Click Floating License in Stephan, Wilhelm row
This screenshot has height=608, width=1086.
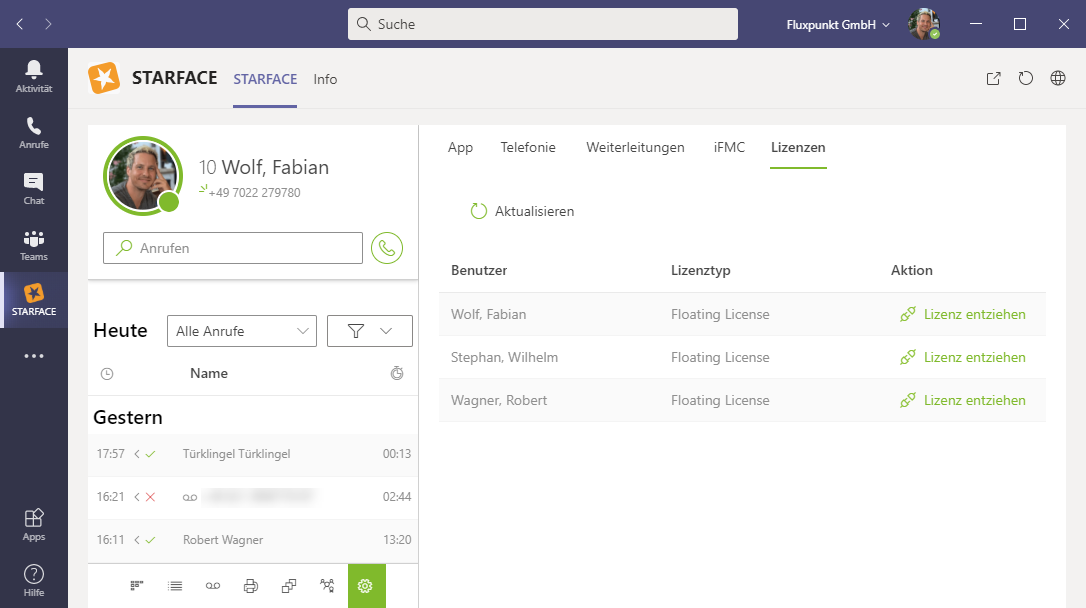click(720, 357)
